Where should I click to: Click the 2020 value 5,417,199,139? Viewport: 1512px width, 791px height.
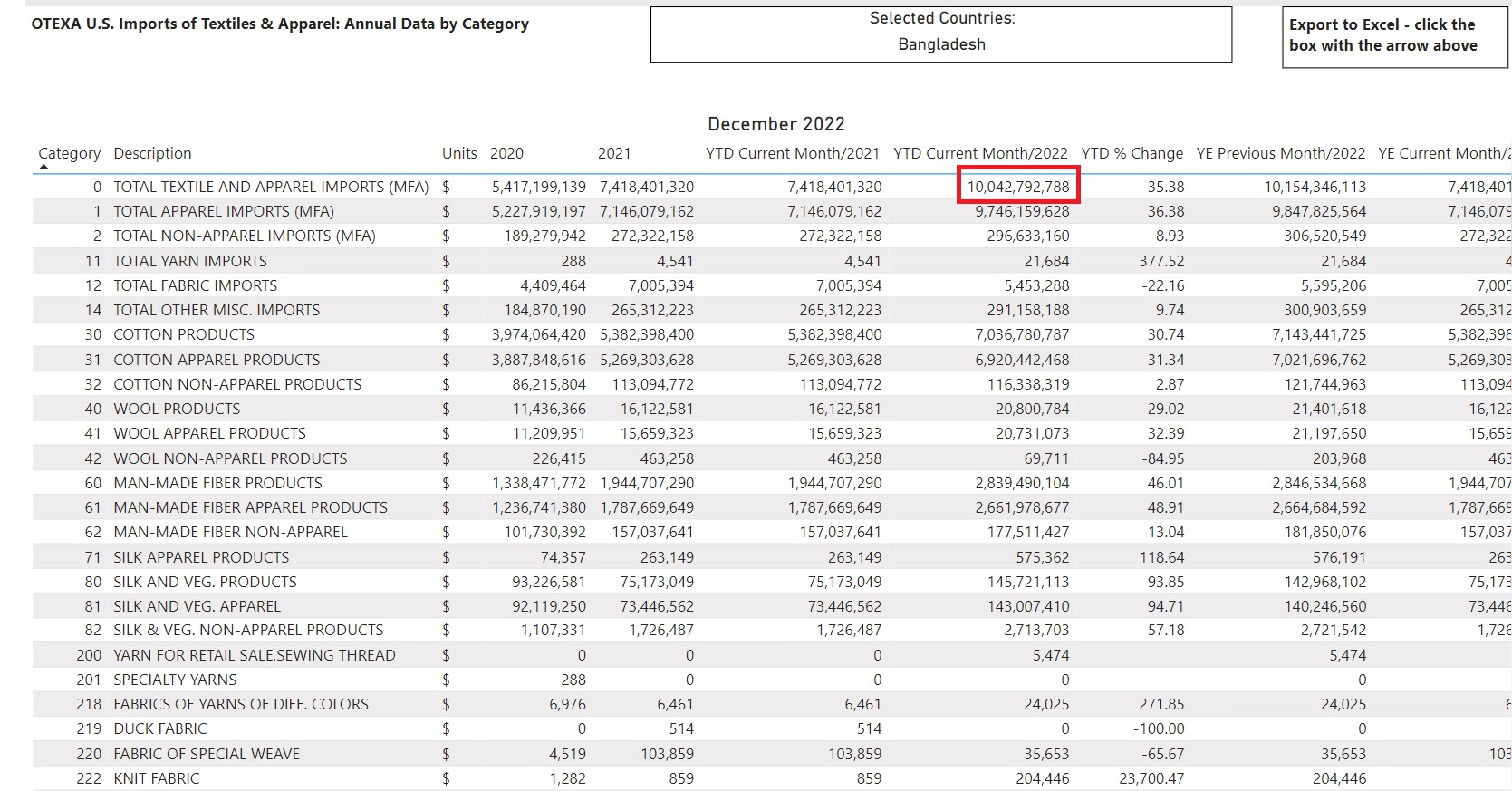point(539,187)
